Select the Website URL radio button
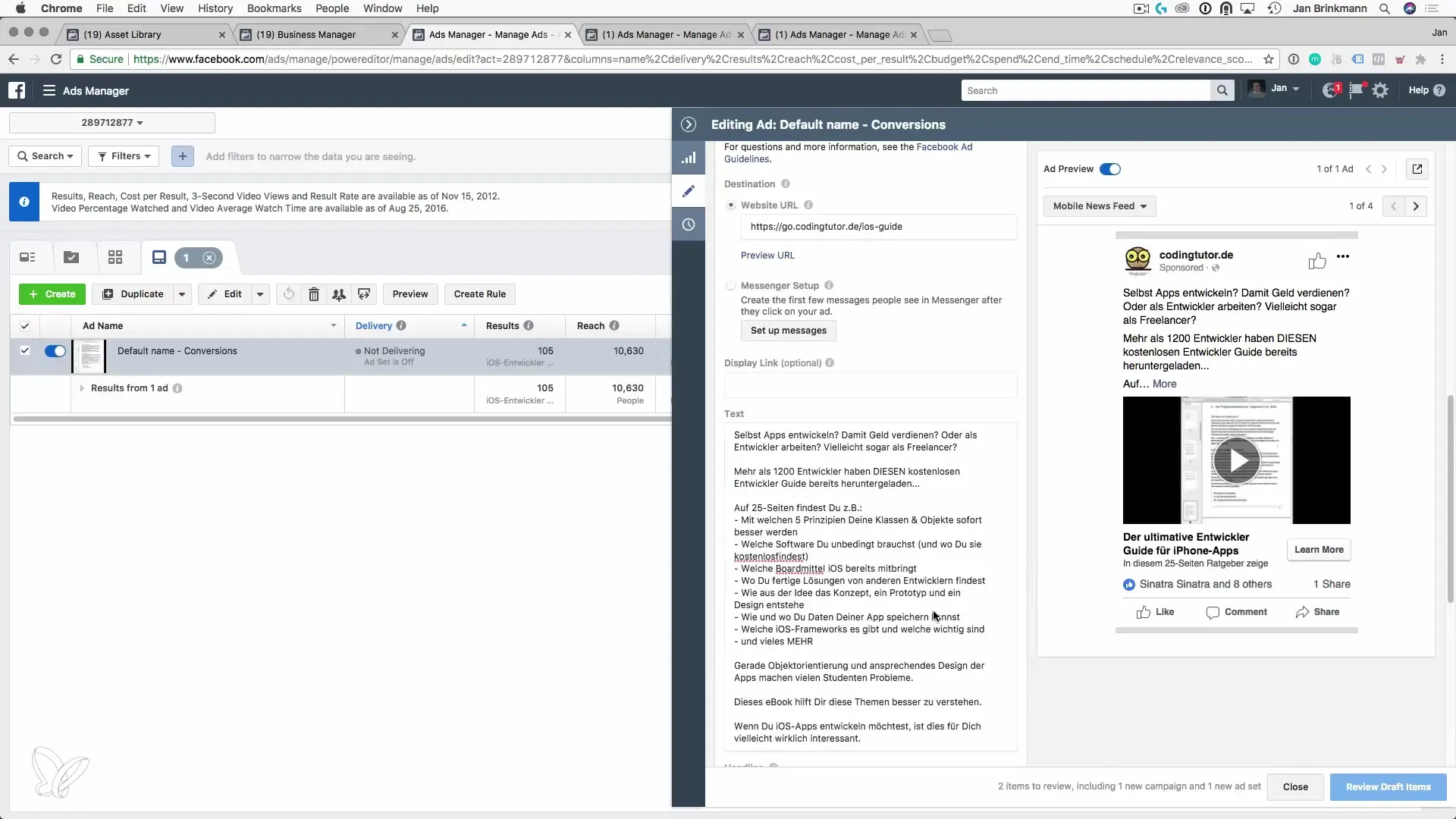Image resolution: width=1456 pixels, height=819 pixels. 731,206
